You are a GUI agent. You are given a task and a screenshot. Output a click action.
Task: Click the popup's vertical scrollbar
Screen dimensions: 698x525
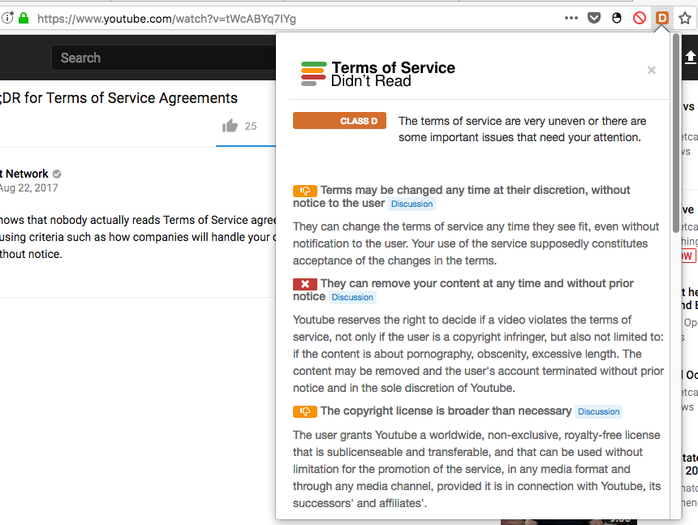(x=677, y=120)
